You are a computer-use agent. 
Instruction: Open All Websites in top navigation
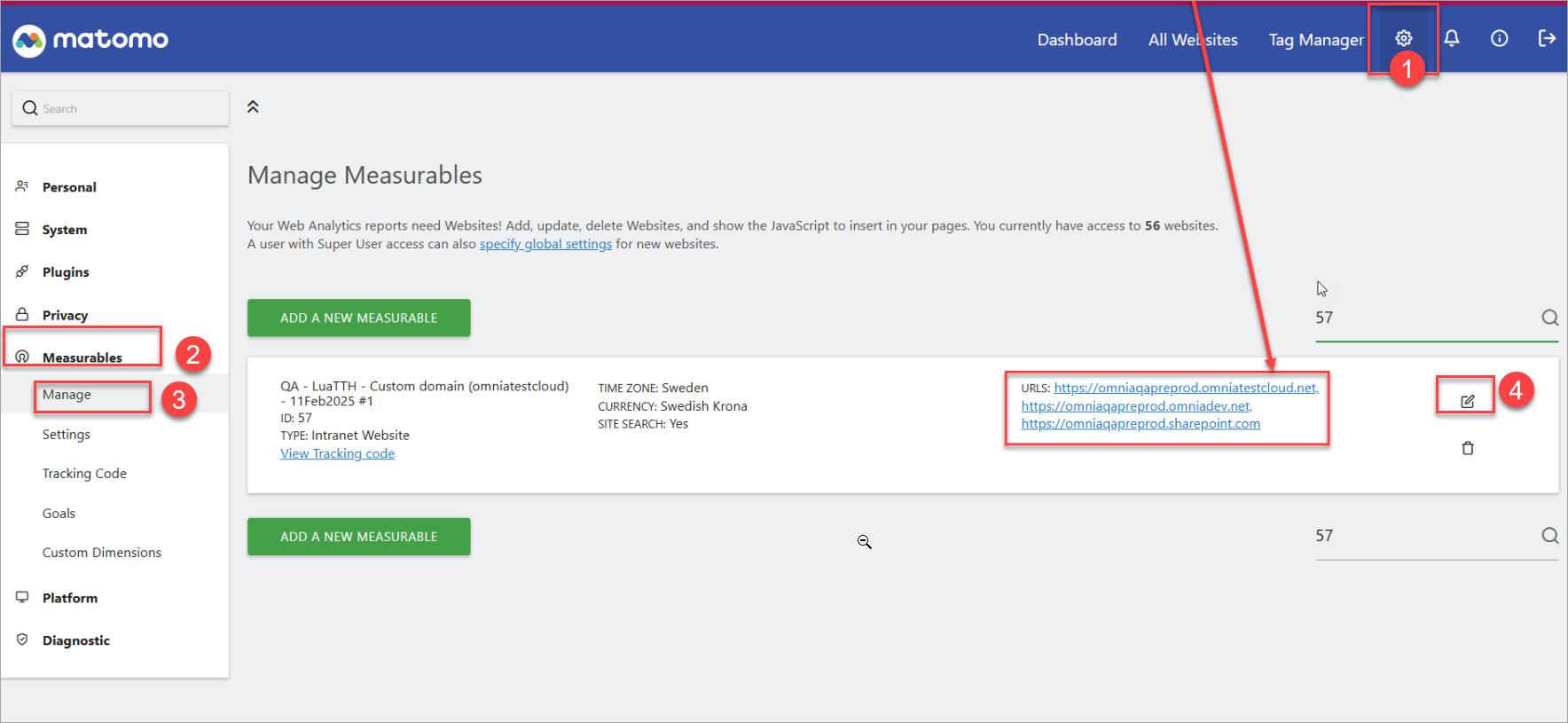click(1193, 40)
